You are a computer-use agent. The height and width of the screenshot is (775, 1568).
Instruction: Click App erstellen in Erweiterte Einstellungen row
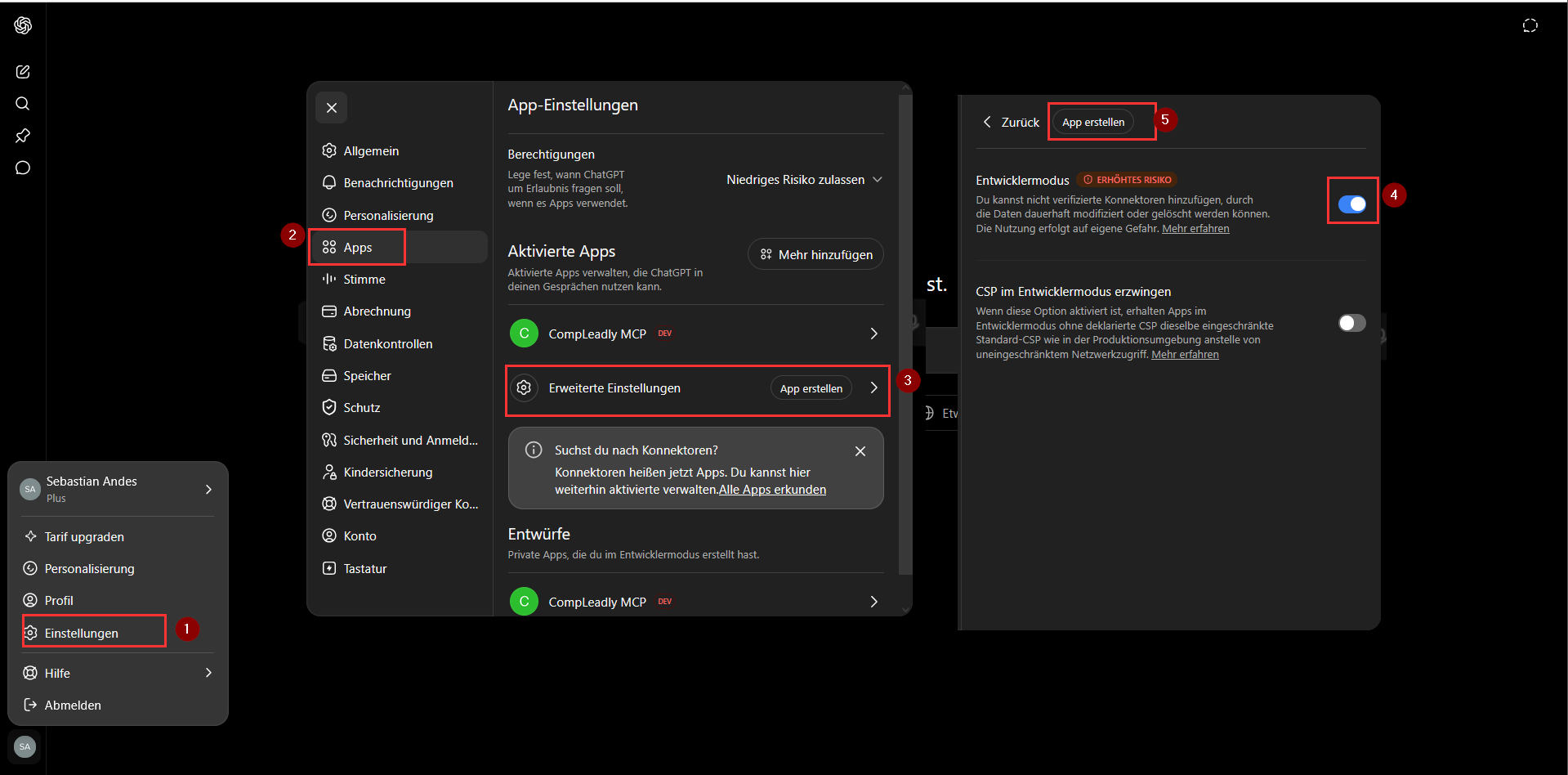[811, 388]
